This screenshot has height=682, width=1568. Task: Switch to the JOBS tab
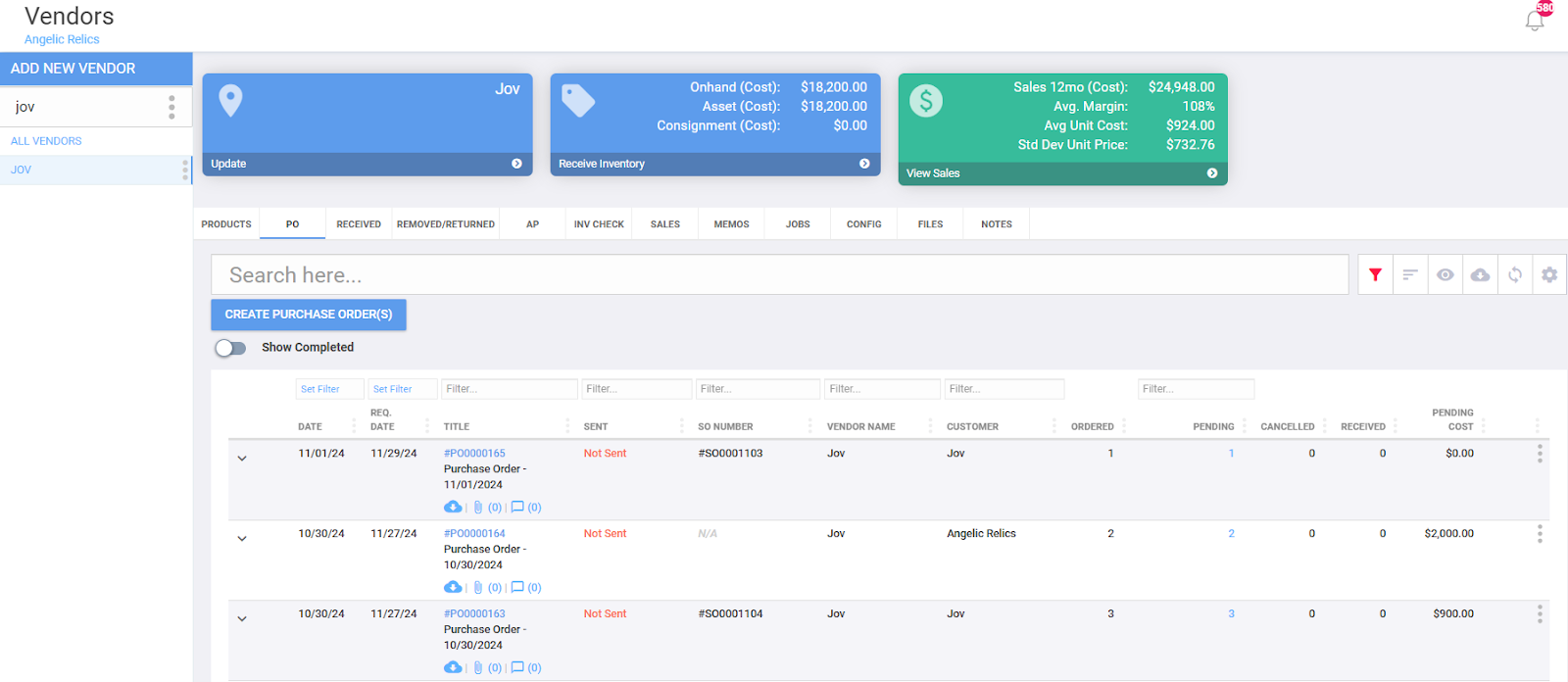click(x=798, y=224)
